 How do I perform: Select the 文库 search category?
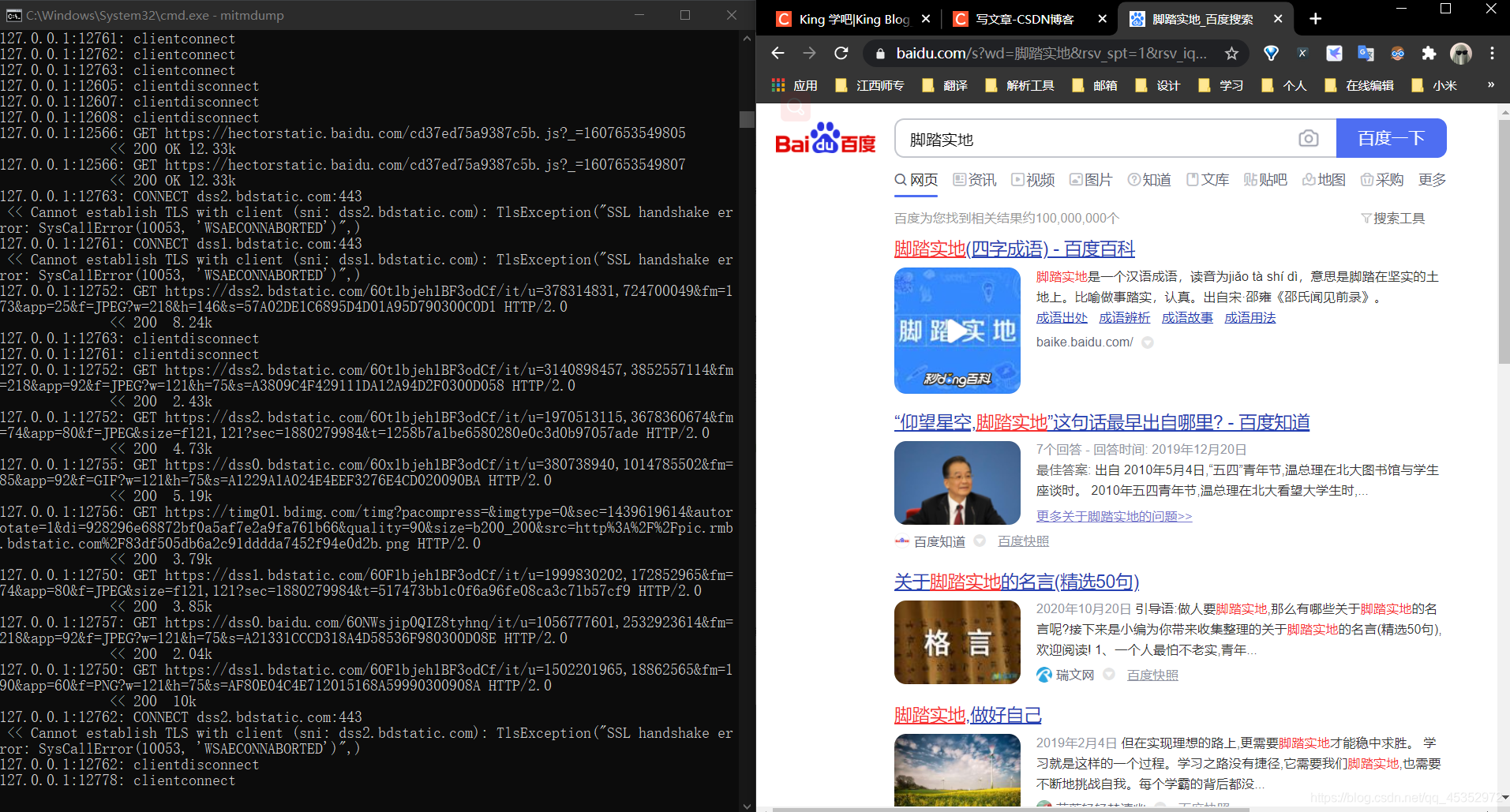(x=1208, y=180)
